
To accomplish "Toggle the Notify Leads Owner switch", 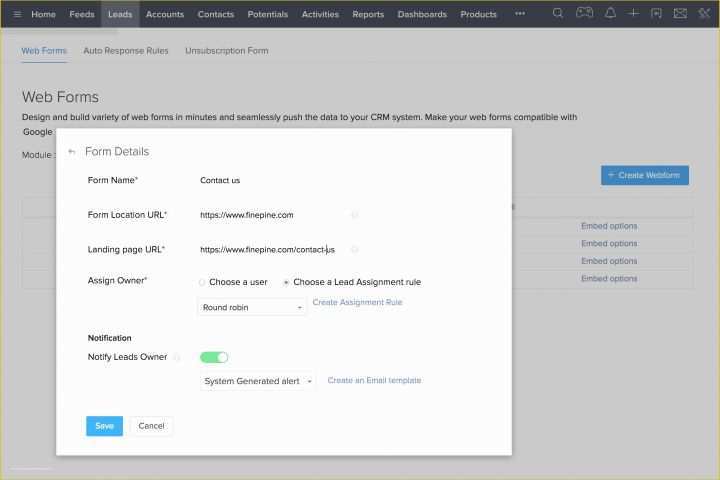I will (x=214, y=357).
